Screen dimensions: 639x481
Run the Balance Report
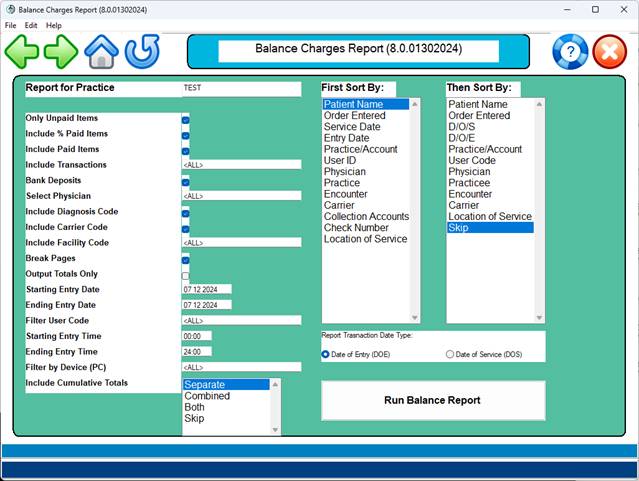(x=432, y=400)
